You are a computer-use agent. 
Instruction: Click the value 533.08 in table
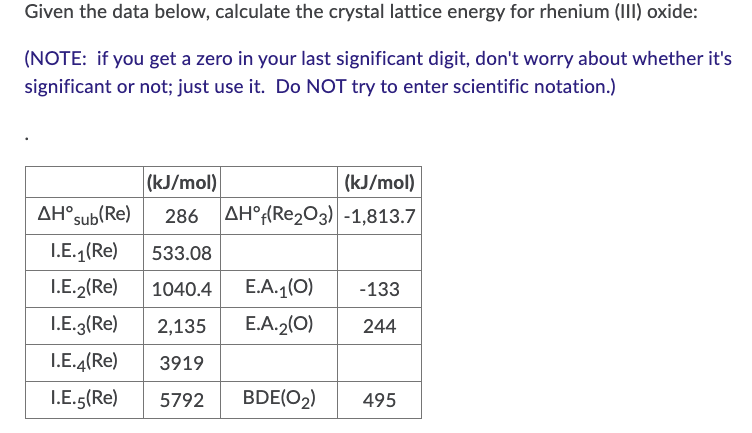click(182, 253)
